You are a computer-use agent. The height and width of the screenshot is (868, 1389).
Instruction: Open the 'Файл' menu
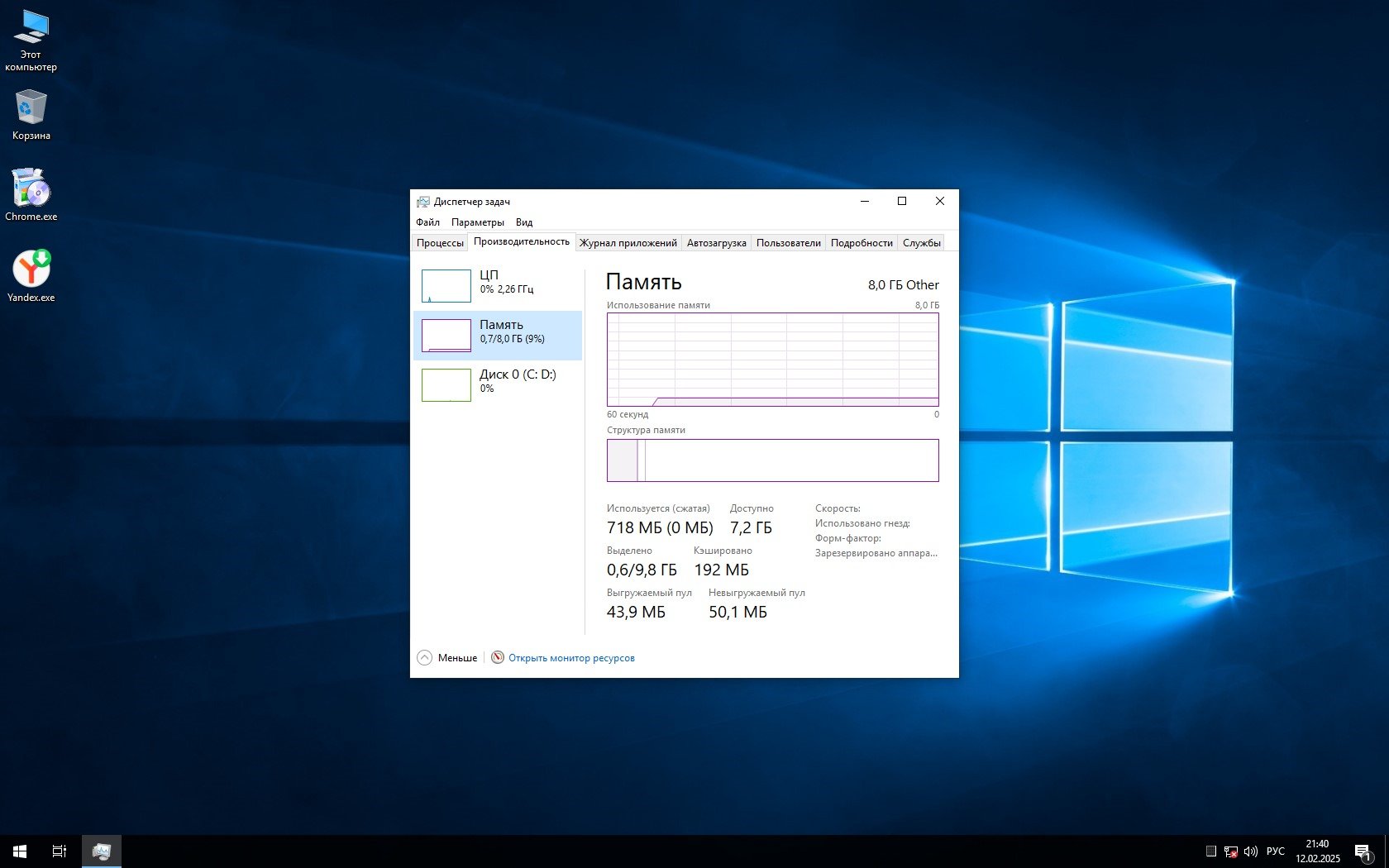point(427,222)
